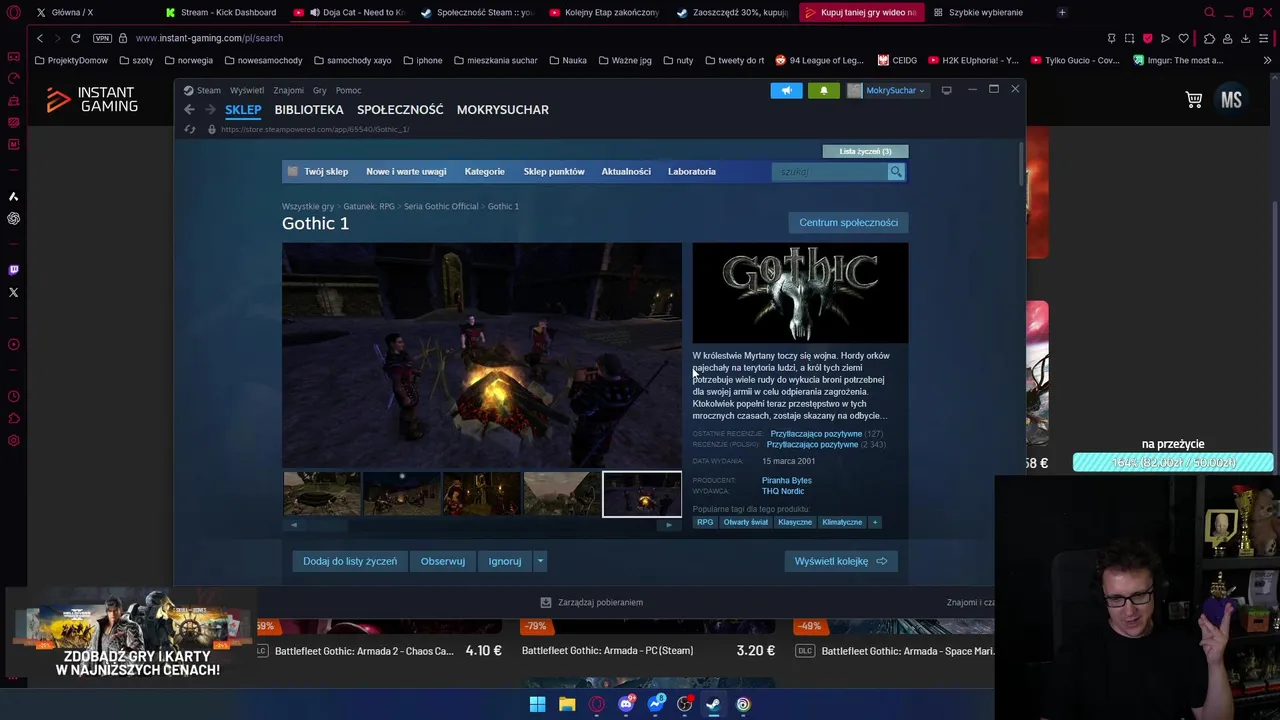Open the MS account avatar on Instant Gaming
The width and height of the screenshot is (1280, 720).
point(1231,99)
